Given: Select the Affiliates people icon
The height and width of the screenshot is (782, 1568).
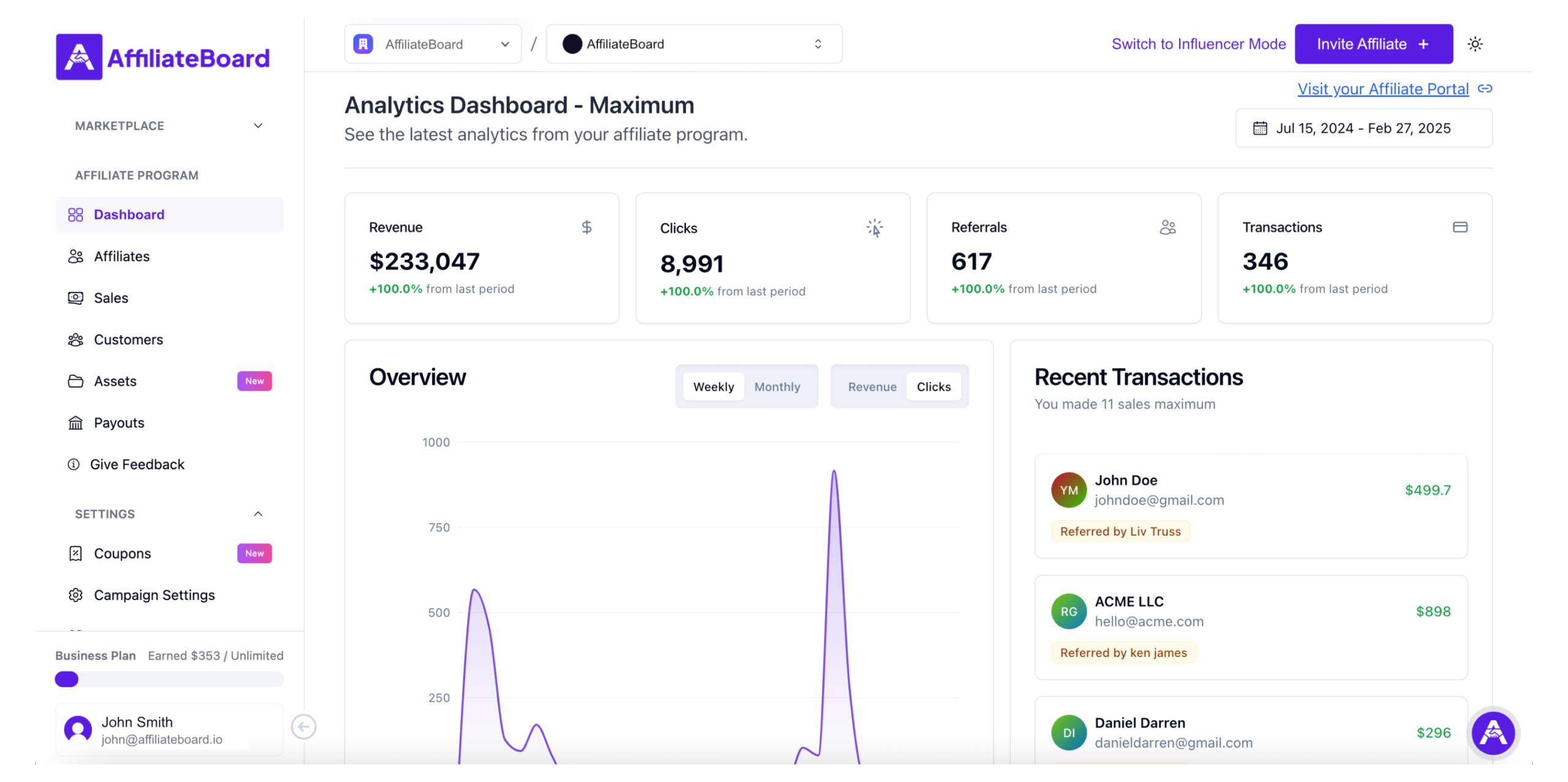Looking at the screenshot, I should pyautogui.click(x=75, y=256).
